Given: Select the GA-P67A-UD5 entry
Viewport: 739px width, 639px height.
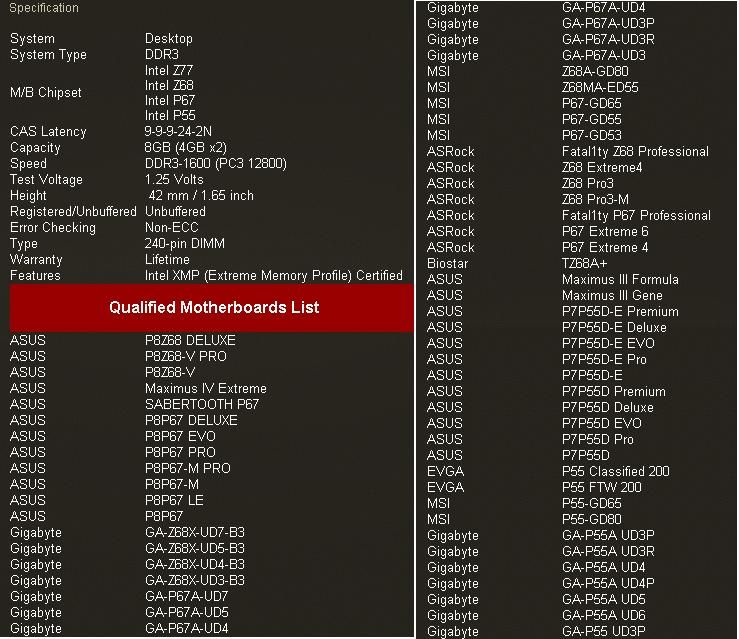Looking at the screenshot, I should (x=187, y=613).
